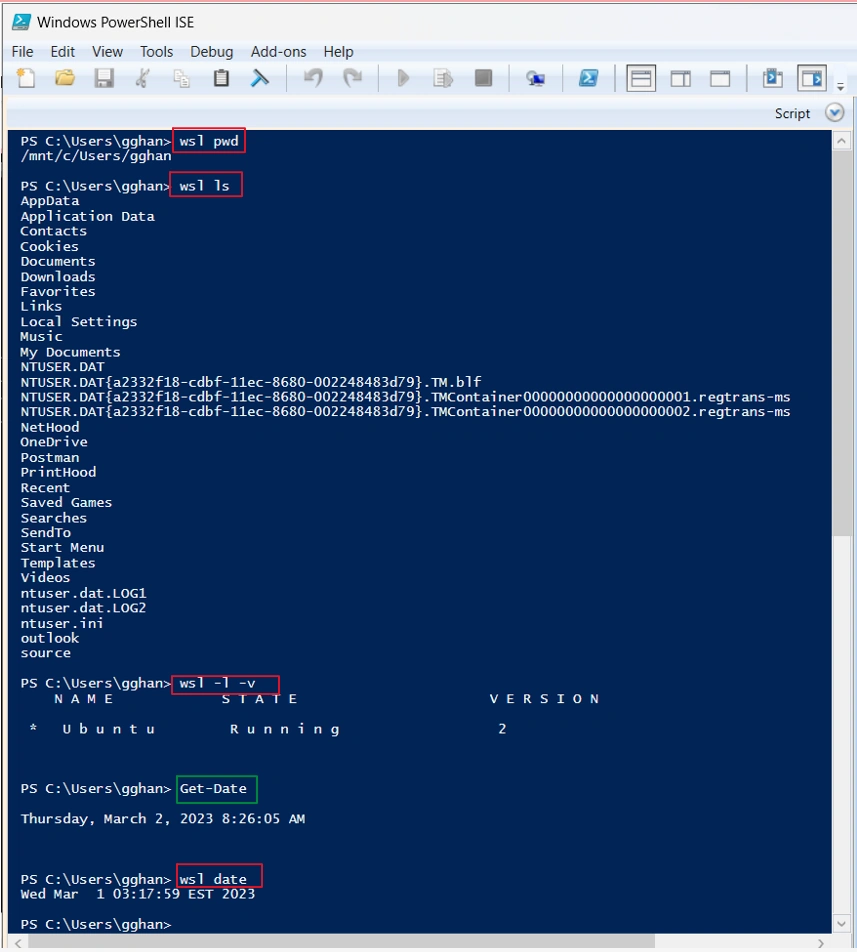Open the Debug menu
Viewport: 857px width, 952px height.
pyautogui.click(x=212, y=52)
